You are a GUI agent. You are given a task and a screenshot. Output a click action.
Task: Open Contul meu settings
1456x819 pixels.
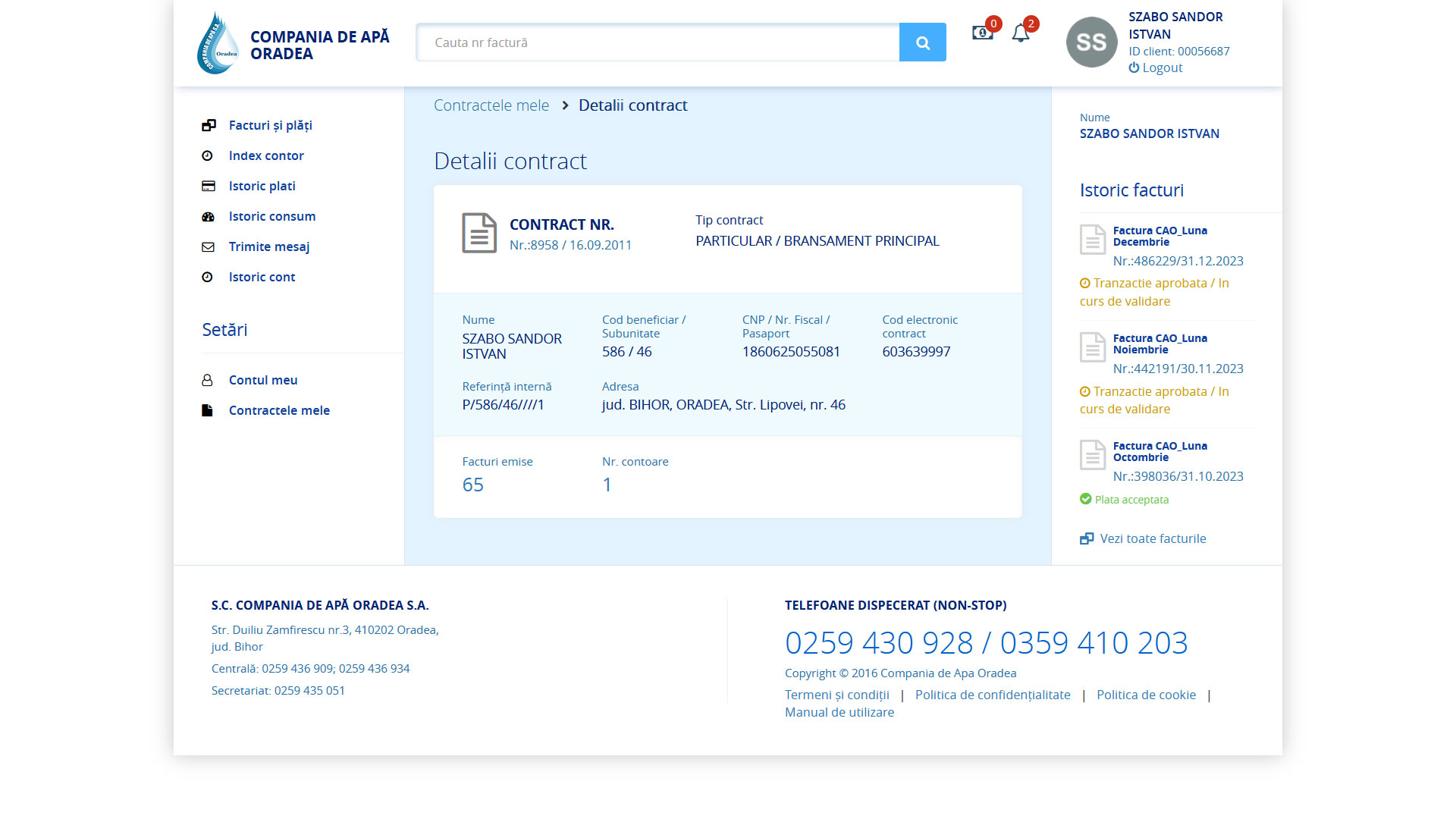tap(262, 380)
